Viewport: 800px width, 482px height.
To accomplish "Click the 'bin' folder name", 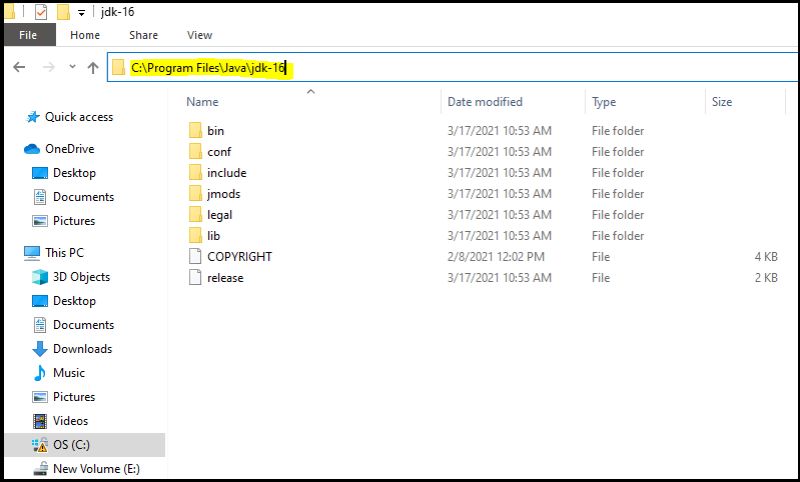I will (x=215, y=131).
